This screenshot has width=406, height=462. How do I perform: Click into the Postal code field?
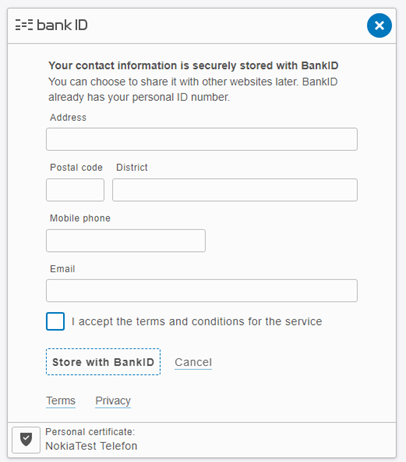coord(75,190)
